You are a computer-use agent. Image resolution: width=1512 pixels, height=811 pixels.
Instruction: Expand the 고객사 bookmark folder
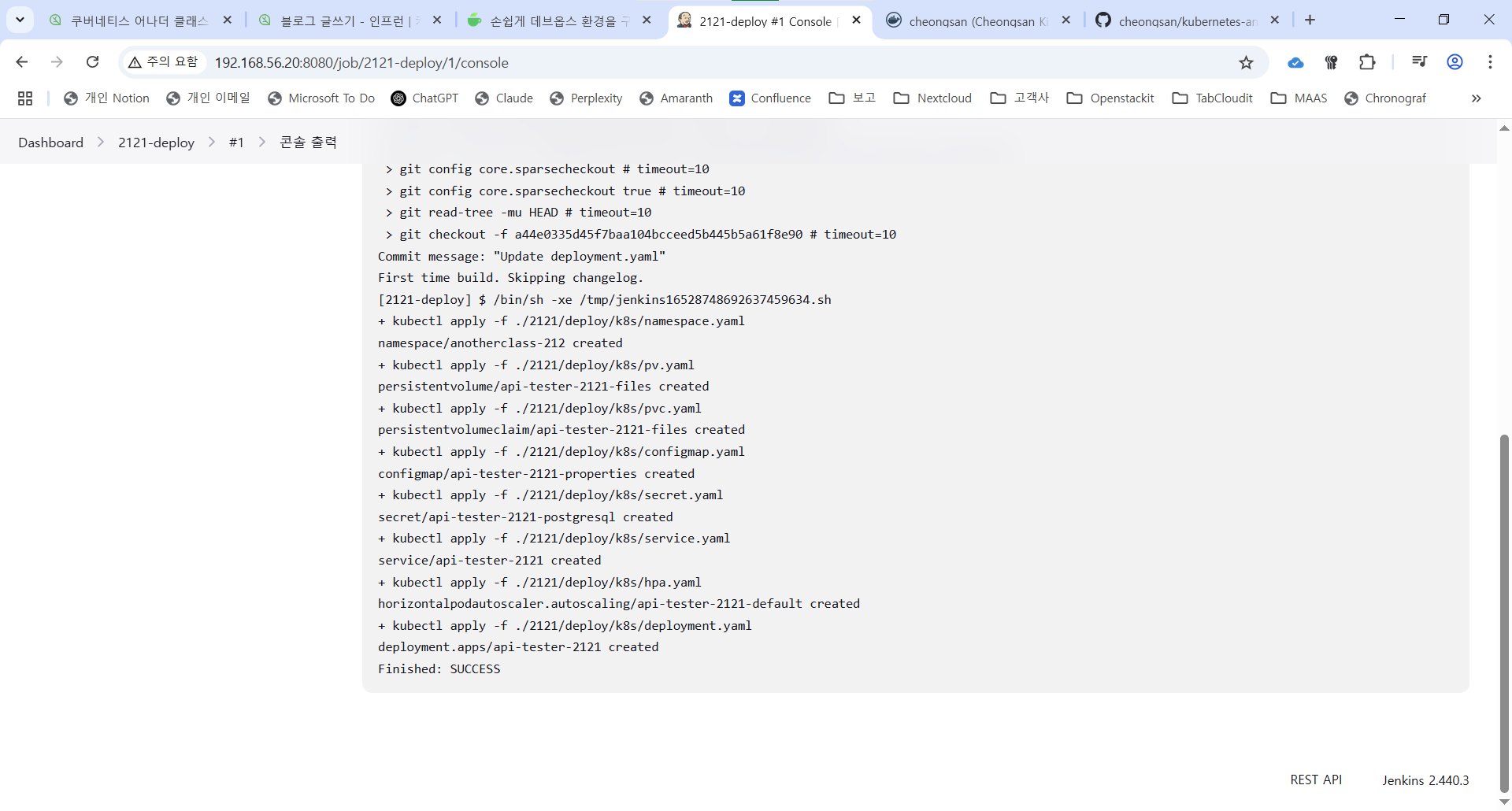click(x=1020, y=98)
